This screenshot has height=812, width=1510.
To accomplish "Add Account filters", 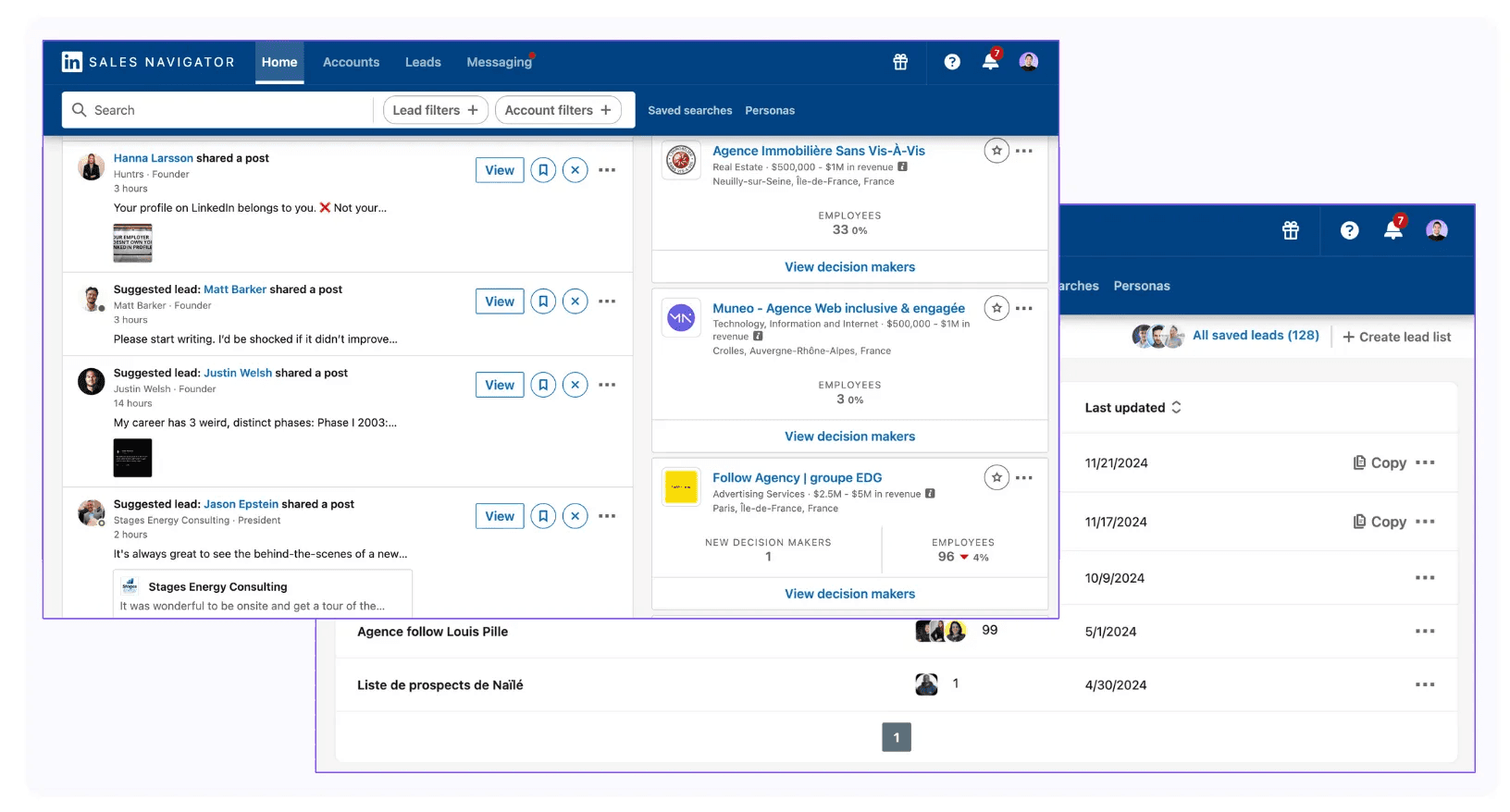I will pos(559,110).
